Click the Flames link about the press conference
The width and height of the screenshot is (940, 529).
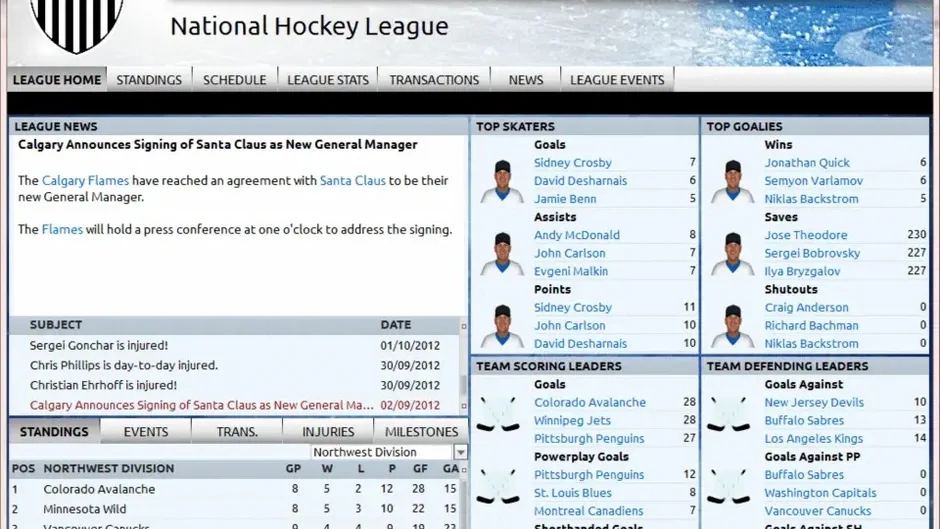click(x=62, y=230)
